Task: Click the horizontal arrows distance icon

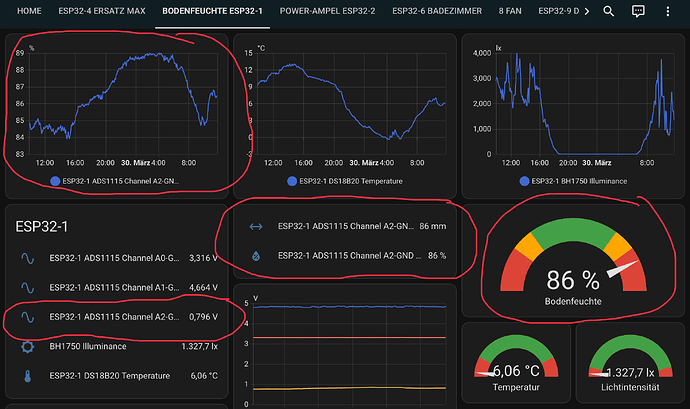Action: pyautogui.click(x=256, y=226)
